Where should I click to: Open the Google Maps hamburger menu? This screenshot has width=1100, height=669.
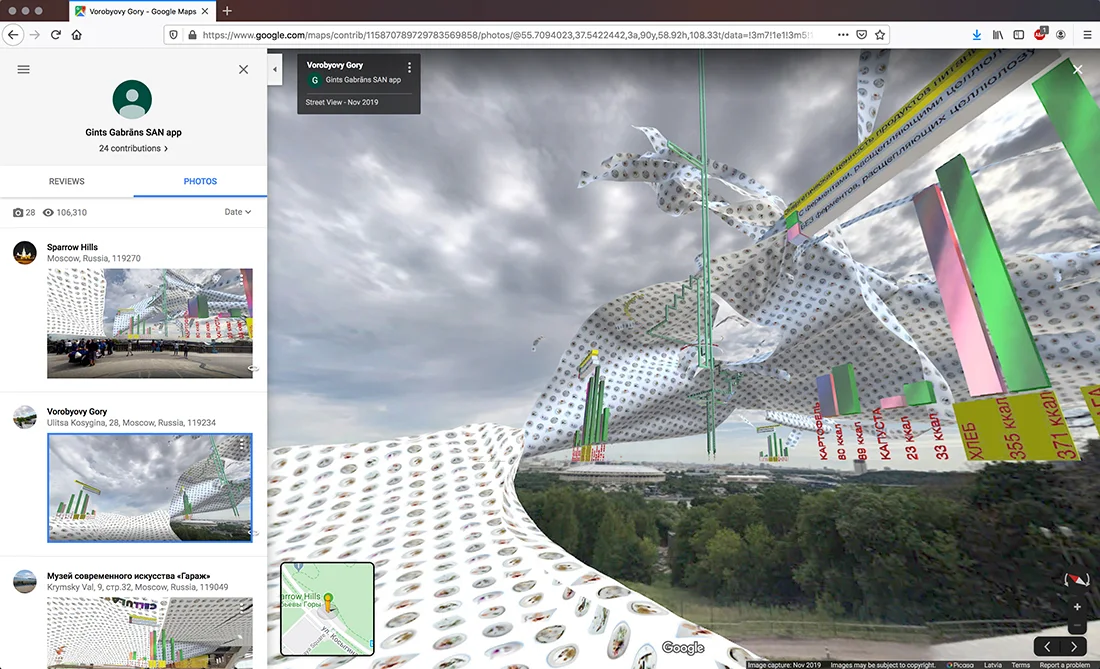click(x=23, y=69)
